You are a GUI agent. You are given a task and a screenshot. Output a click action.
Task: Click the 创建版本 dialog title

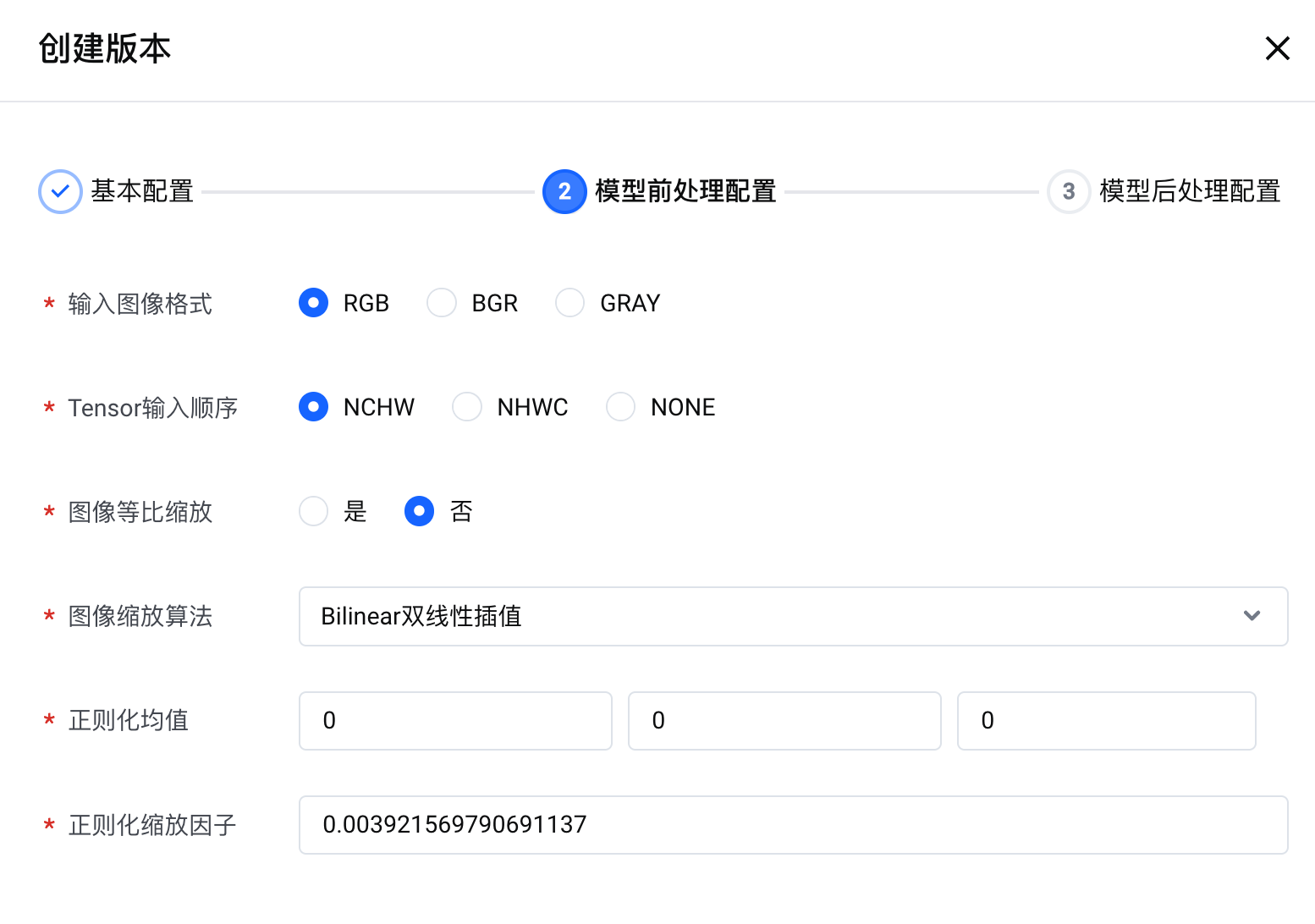point(105,48)
